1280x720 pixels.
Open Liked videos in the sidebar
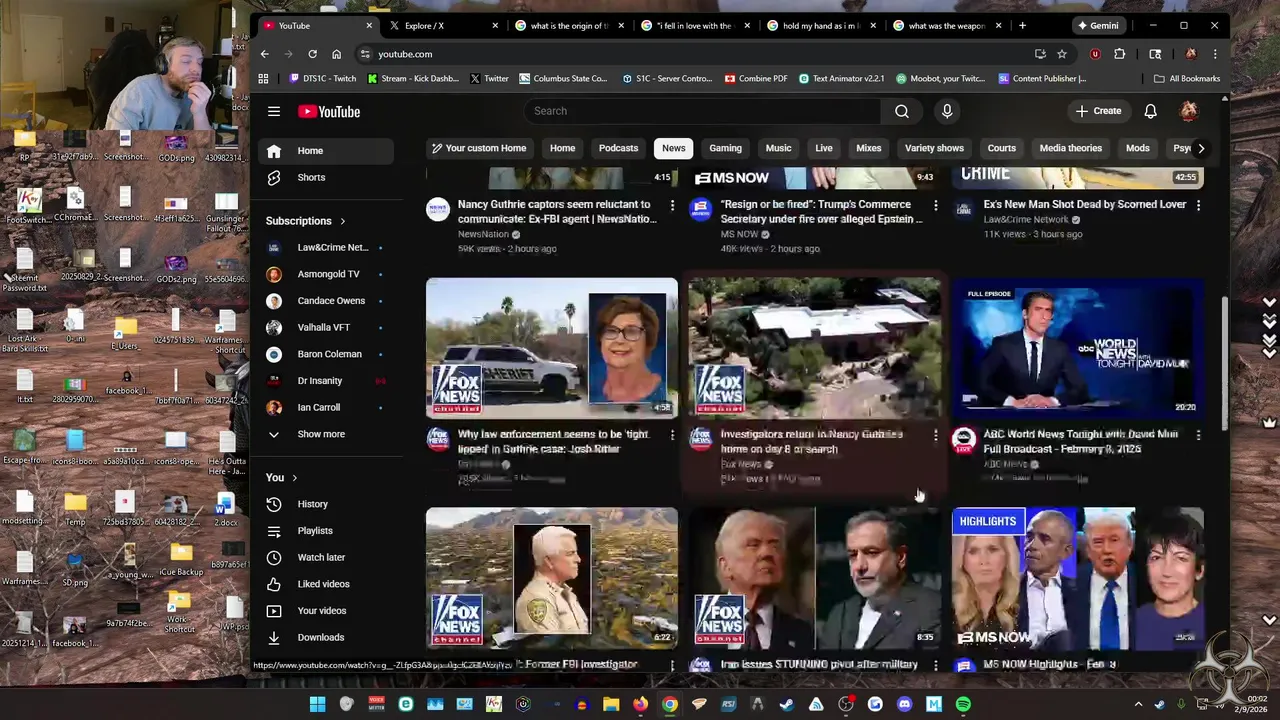point(327,584)
